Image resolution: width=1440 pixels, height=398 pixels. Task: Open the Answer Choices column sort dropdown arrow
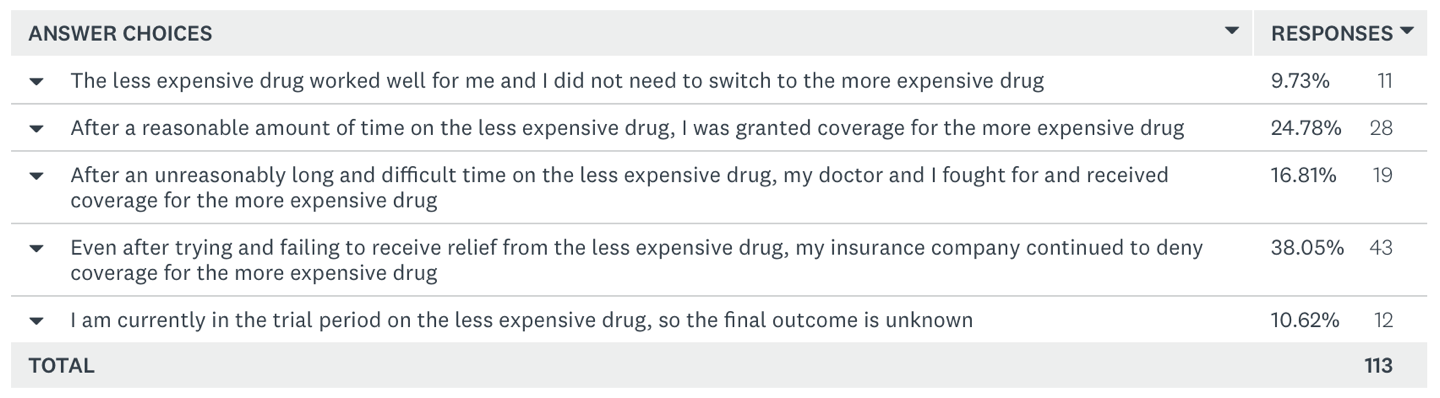click(x=1232, y=31)
